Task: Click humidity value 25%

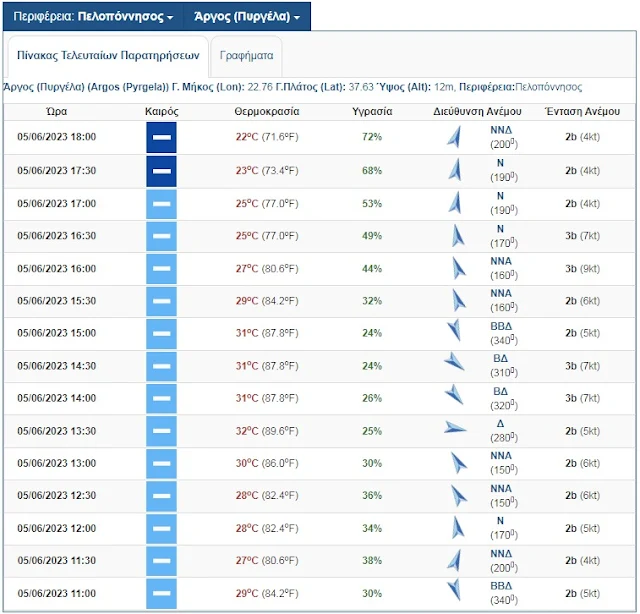Action: pos(372,431)
